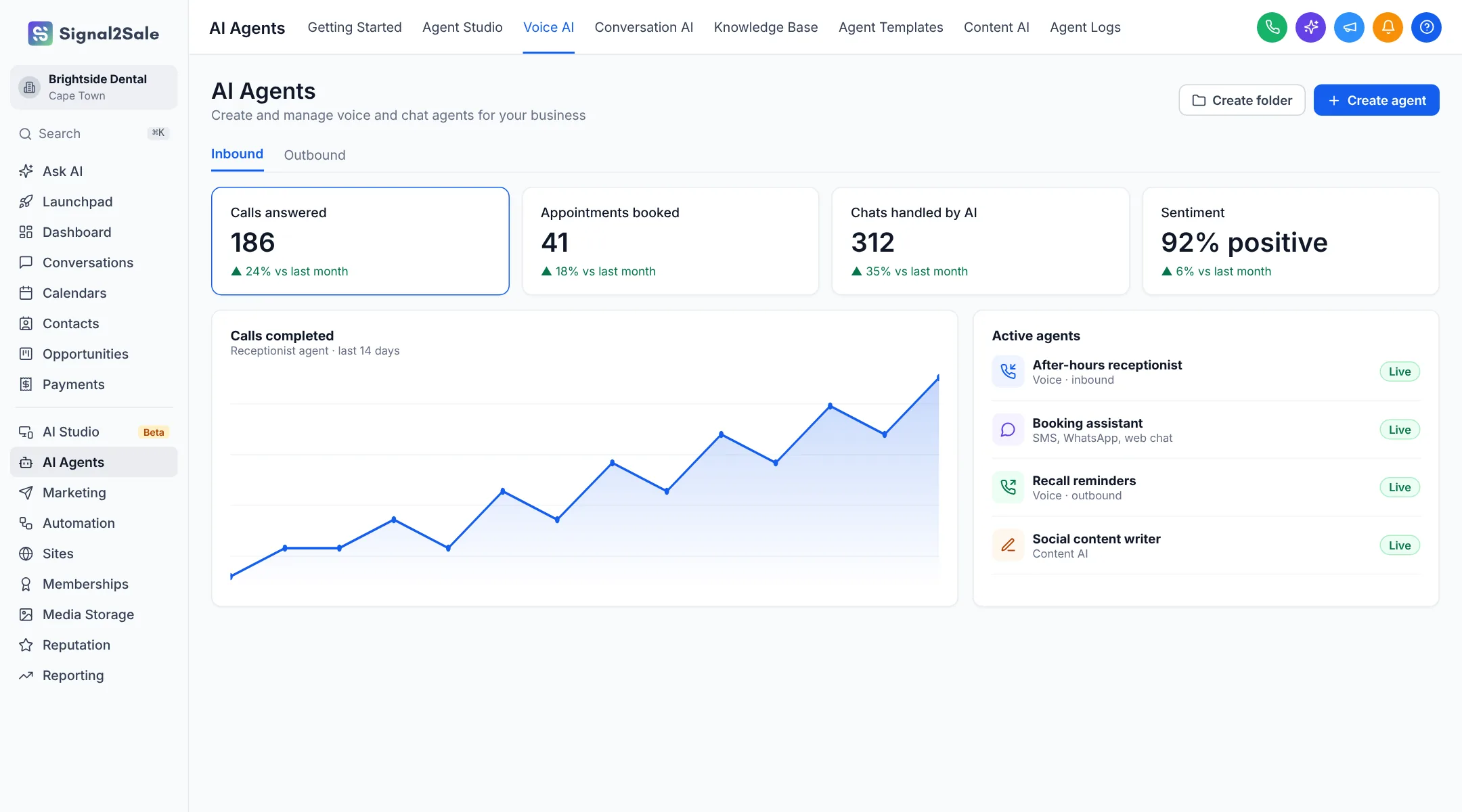1462x812 pixels.
Task: Click the Contacts icon in sidebar
Action: (x=26, y=323)
